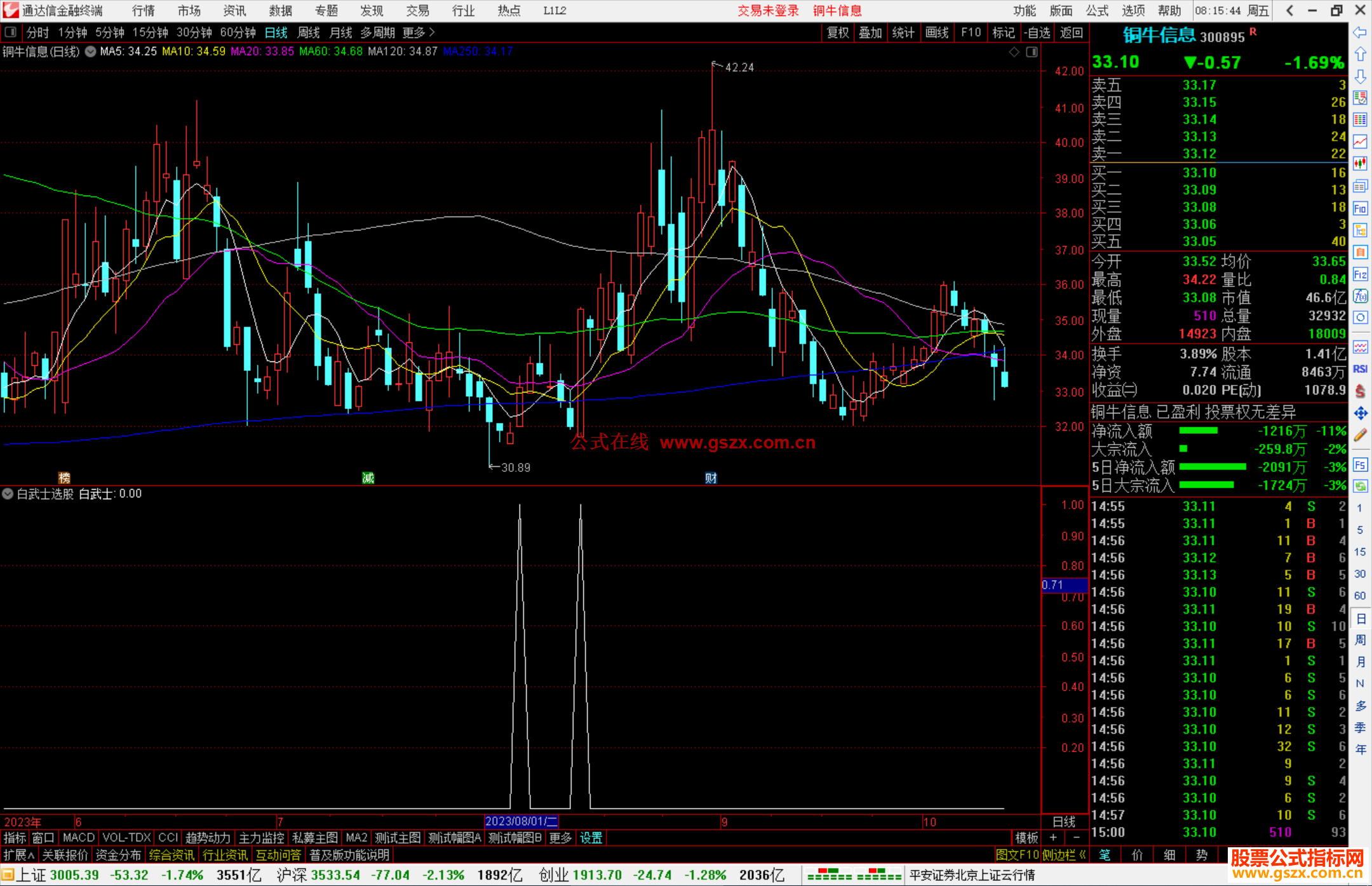Screen dimensions: 1372x886
Task: Click the pencil drawing tool icon
Action: click(x=1360, y=436)
